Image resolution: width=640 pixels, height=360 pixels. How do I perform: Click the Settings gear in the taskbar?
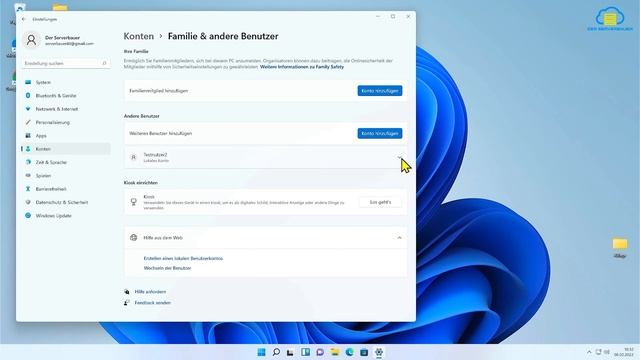379,352
